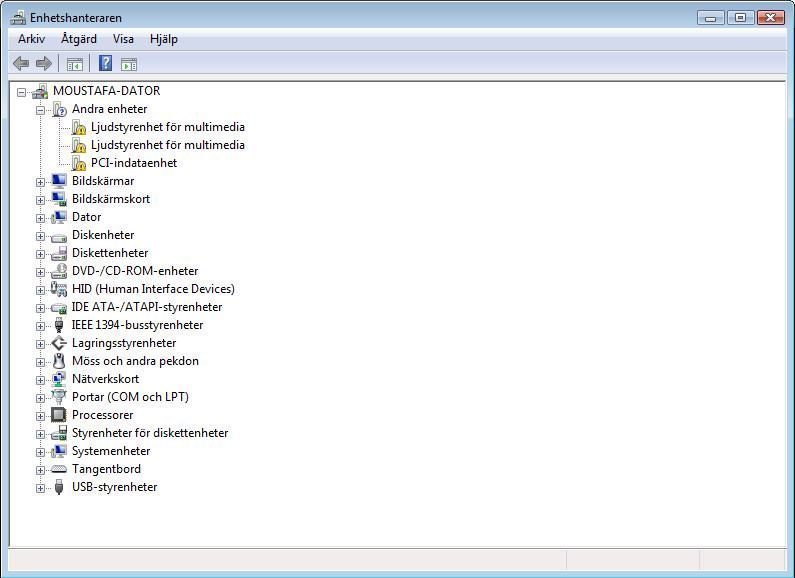This screenshot has height=578, width=795.
Task: Show/hide console tree toolbar icon
Action: coord(75,64)
